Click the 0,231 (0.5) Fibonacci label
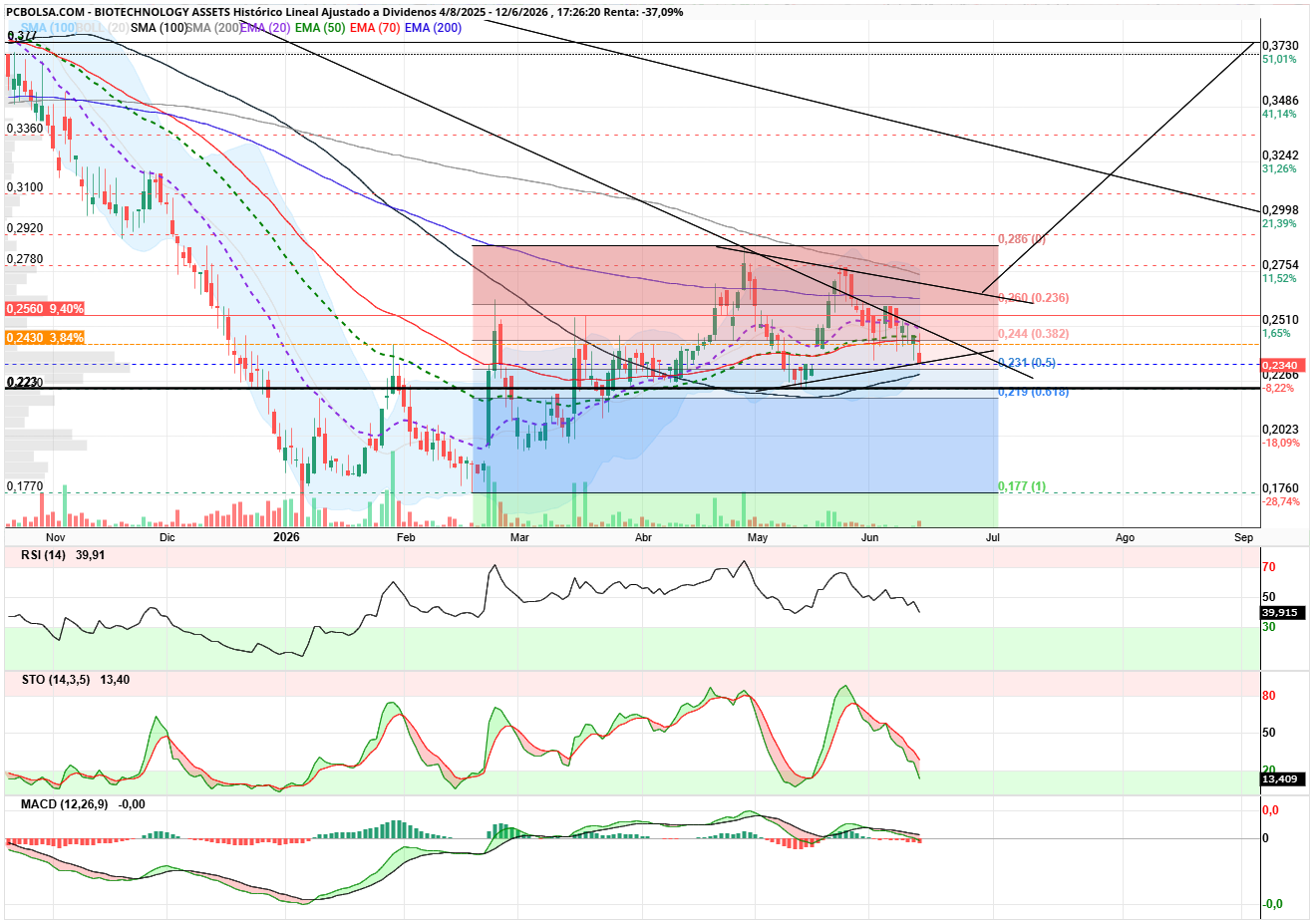Screen dimensions: 1314x924 coord(1027,363)
